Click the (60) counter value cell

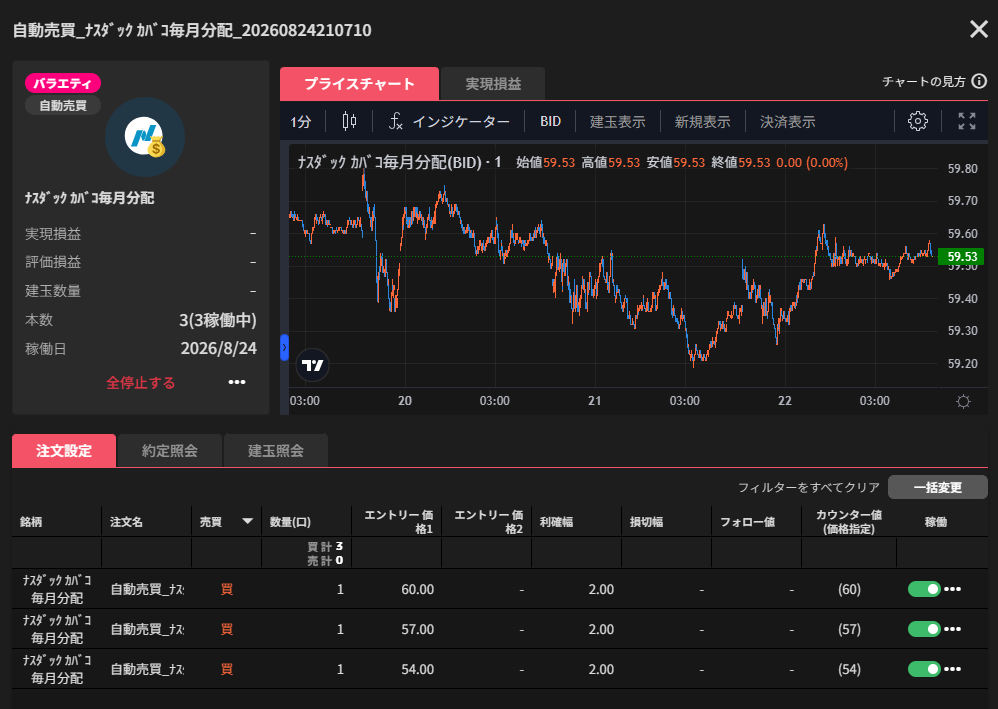pyautogui.click(x=849, y=589)
